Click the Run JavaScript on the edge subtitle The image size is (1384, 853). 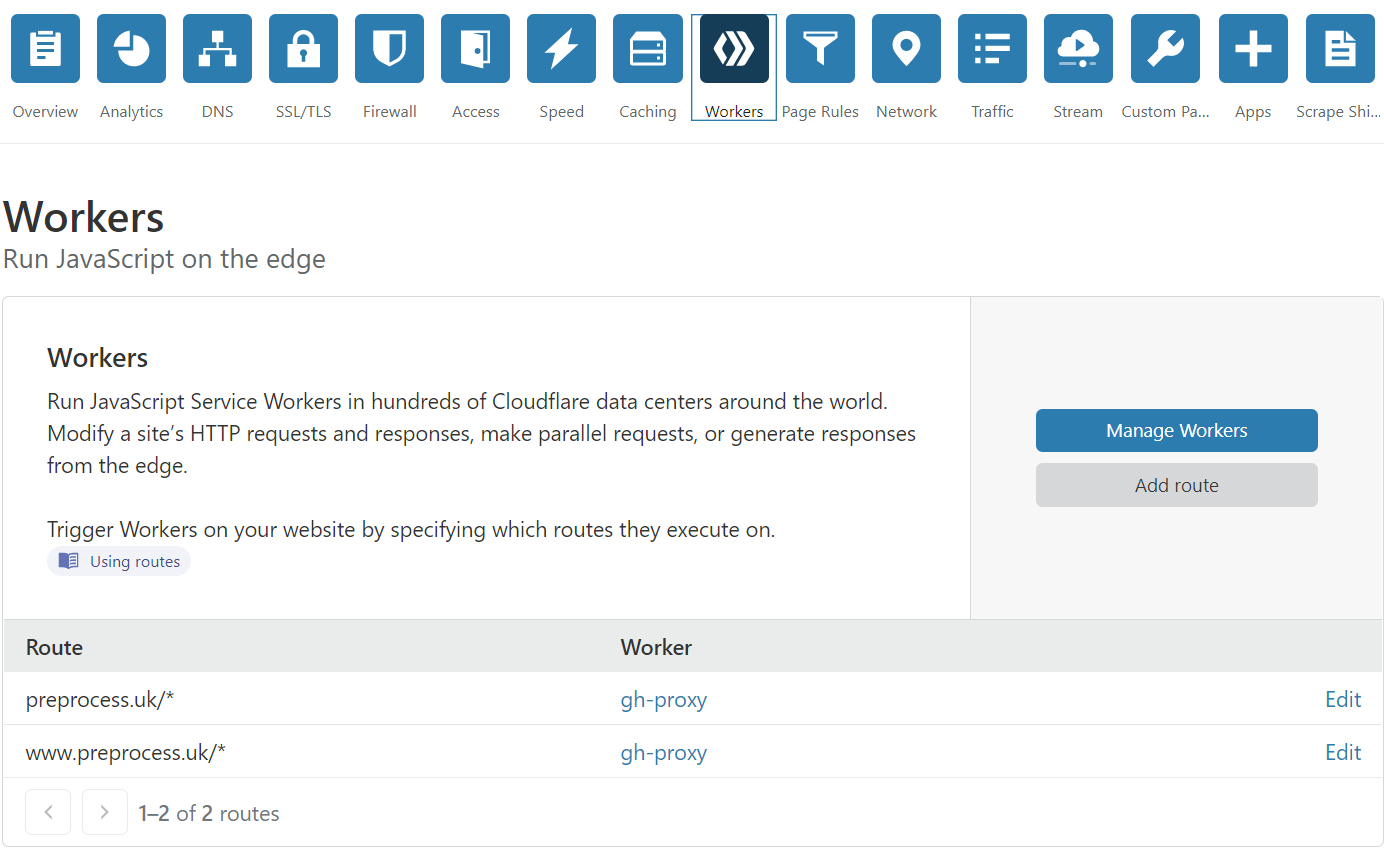(x=164, y=259)
